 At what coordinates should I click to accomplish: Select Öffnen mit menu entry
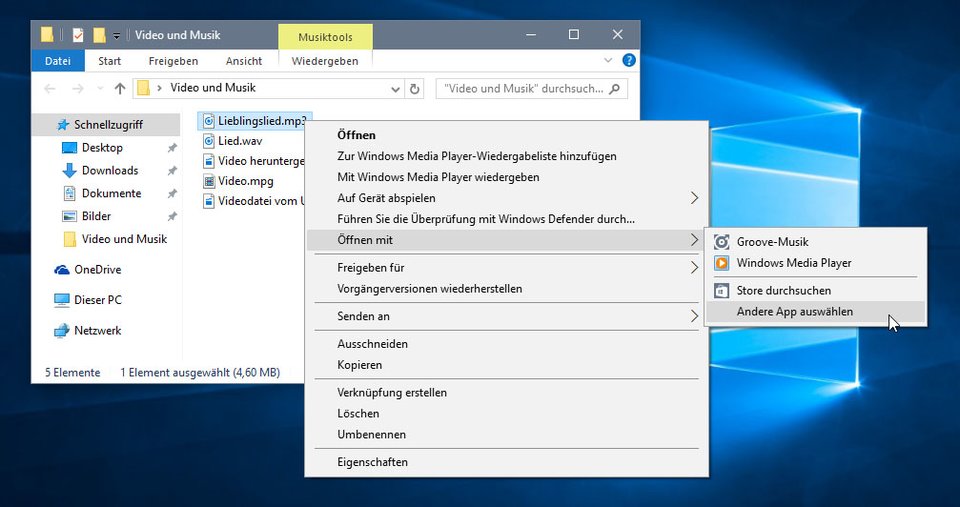click(508, 240)
